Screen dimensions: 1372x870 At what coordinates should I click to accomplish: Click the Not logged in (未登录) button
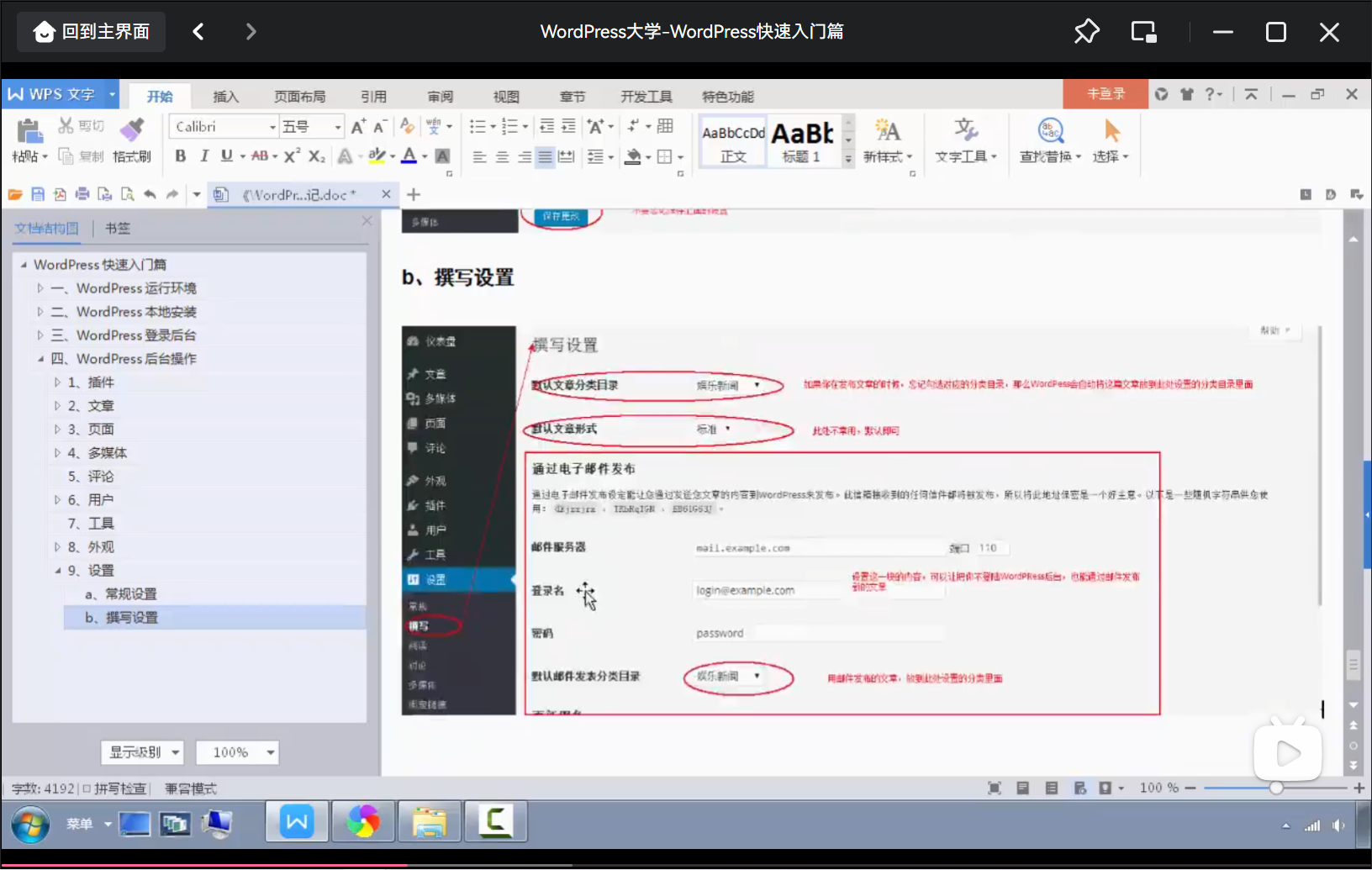point(1106,94)
